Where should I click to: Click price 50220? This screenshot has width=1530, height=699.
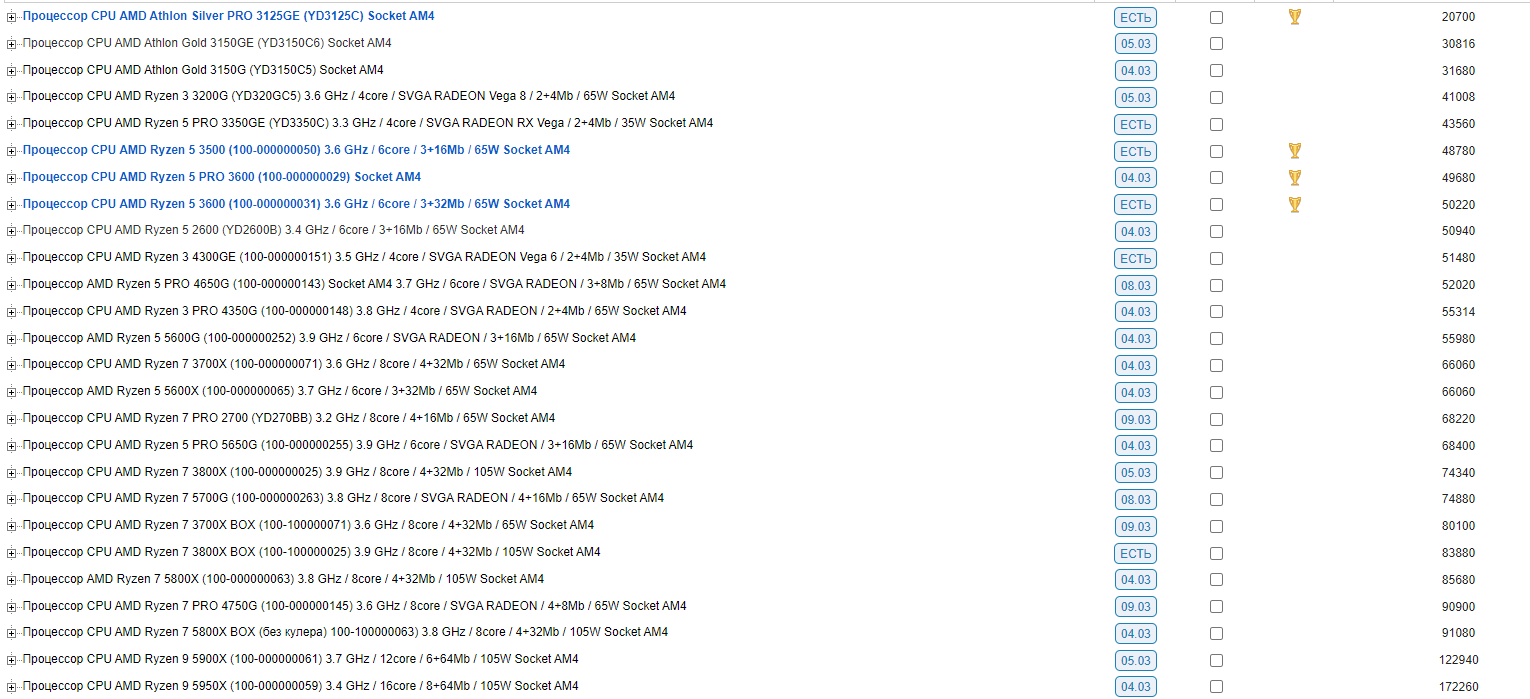tap(1458, 205)
